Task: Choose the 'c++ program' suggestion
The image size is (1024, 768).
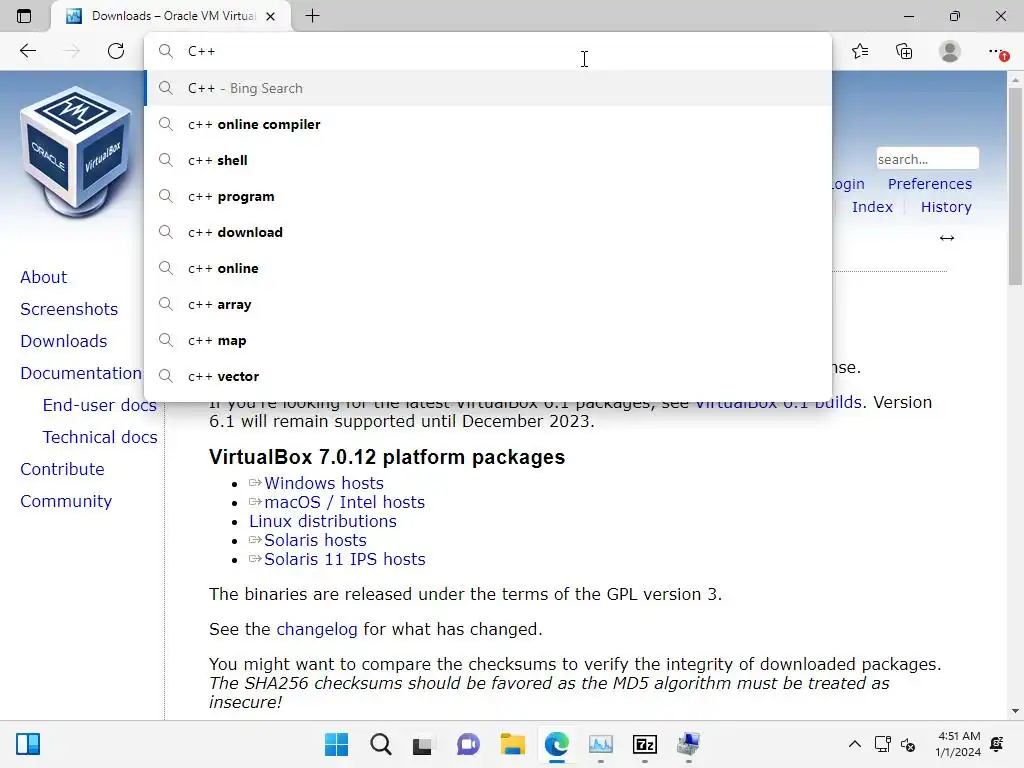Action: point(488,196)
